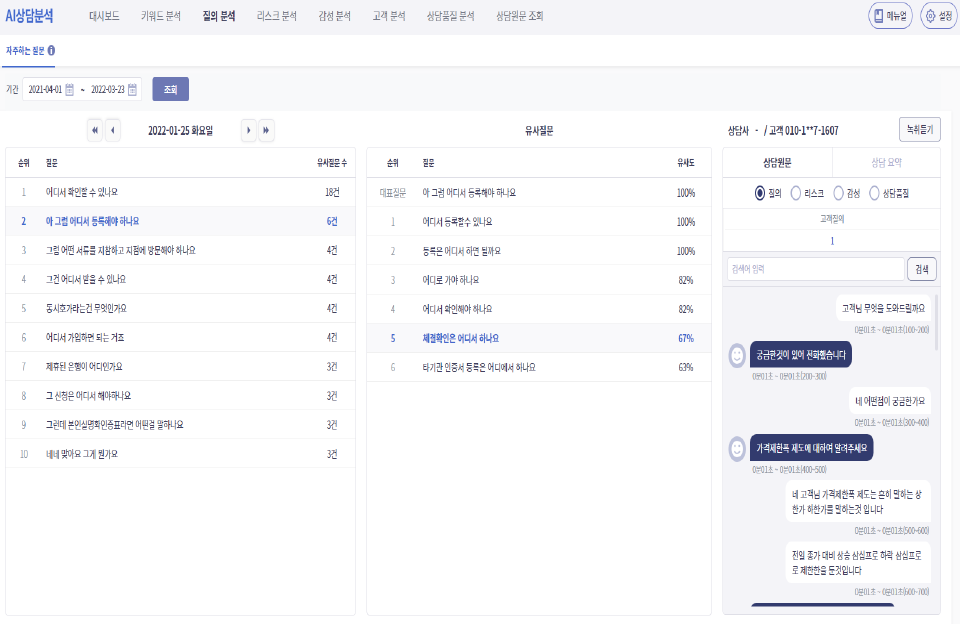960x624 pixels.
Task: Open the 키워드 분석 menu
Action: point(161,16)
